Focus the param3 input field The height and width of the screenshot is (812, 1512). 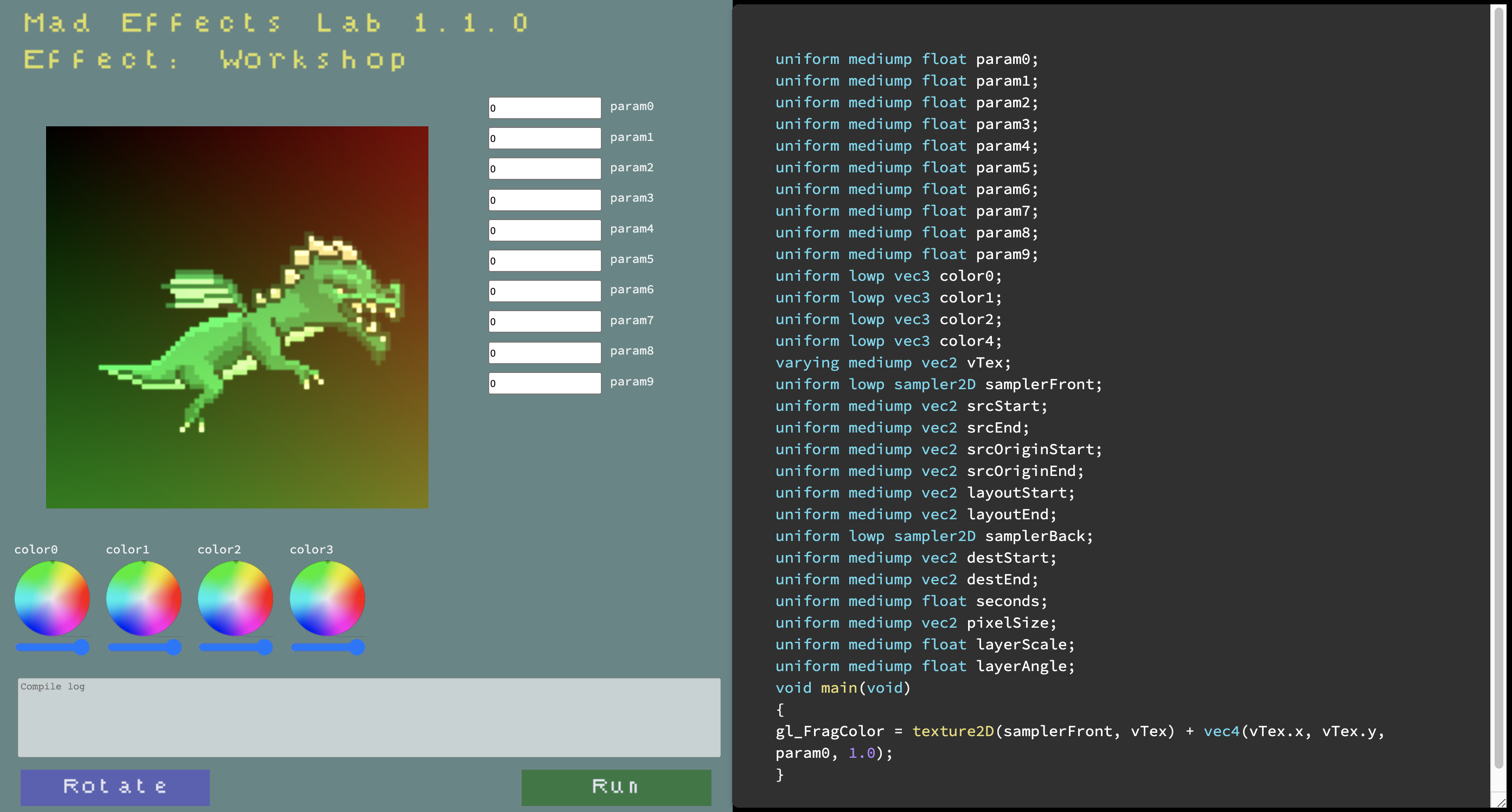click(x=544, y=200)
